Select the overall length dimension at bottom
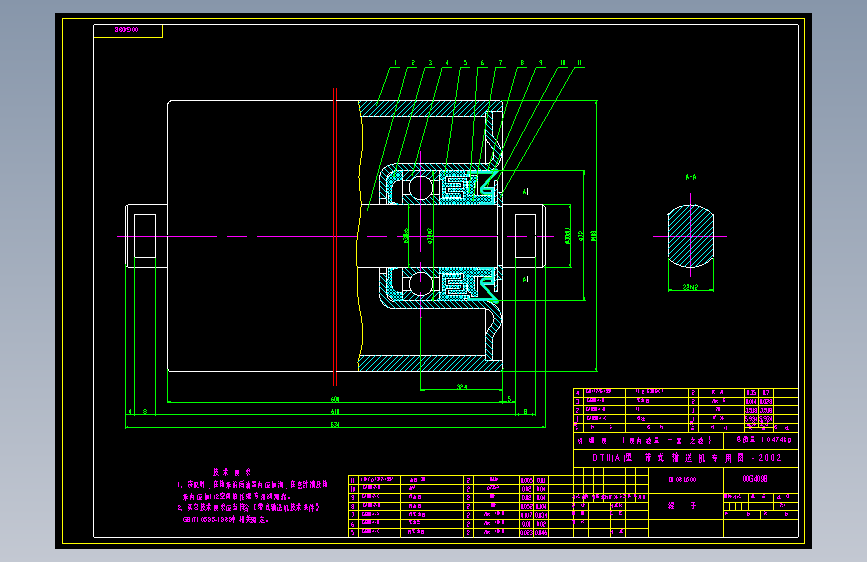The width and height of the screenshot is (867, 562). coord(335,425)
